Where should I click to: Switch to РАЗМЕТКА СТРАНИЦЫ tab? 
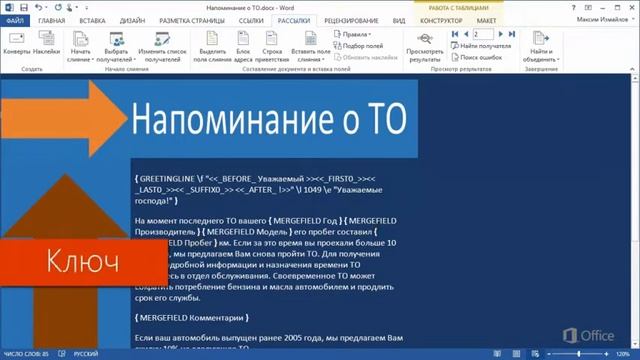192,20
